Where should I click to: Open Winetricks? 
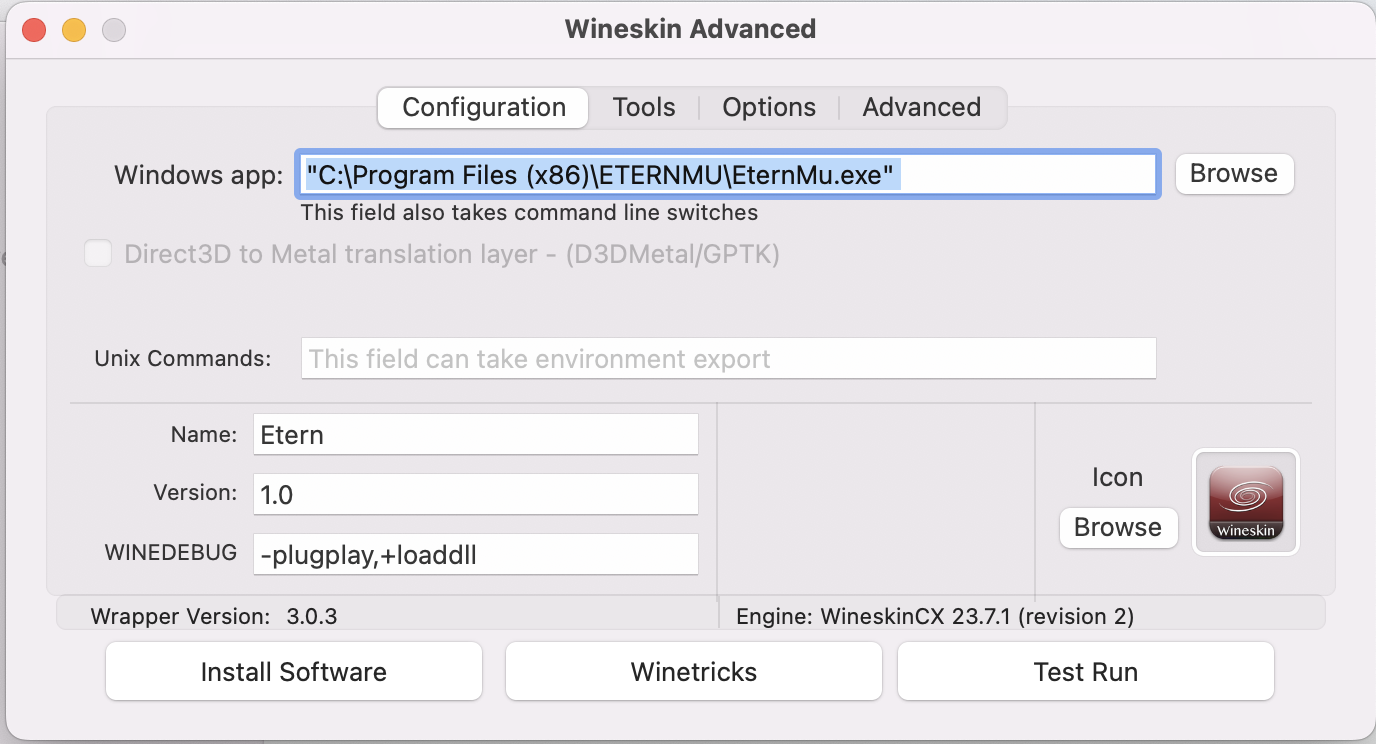click(694, 672)
